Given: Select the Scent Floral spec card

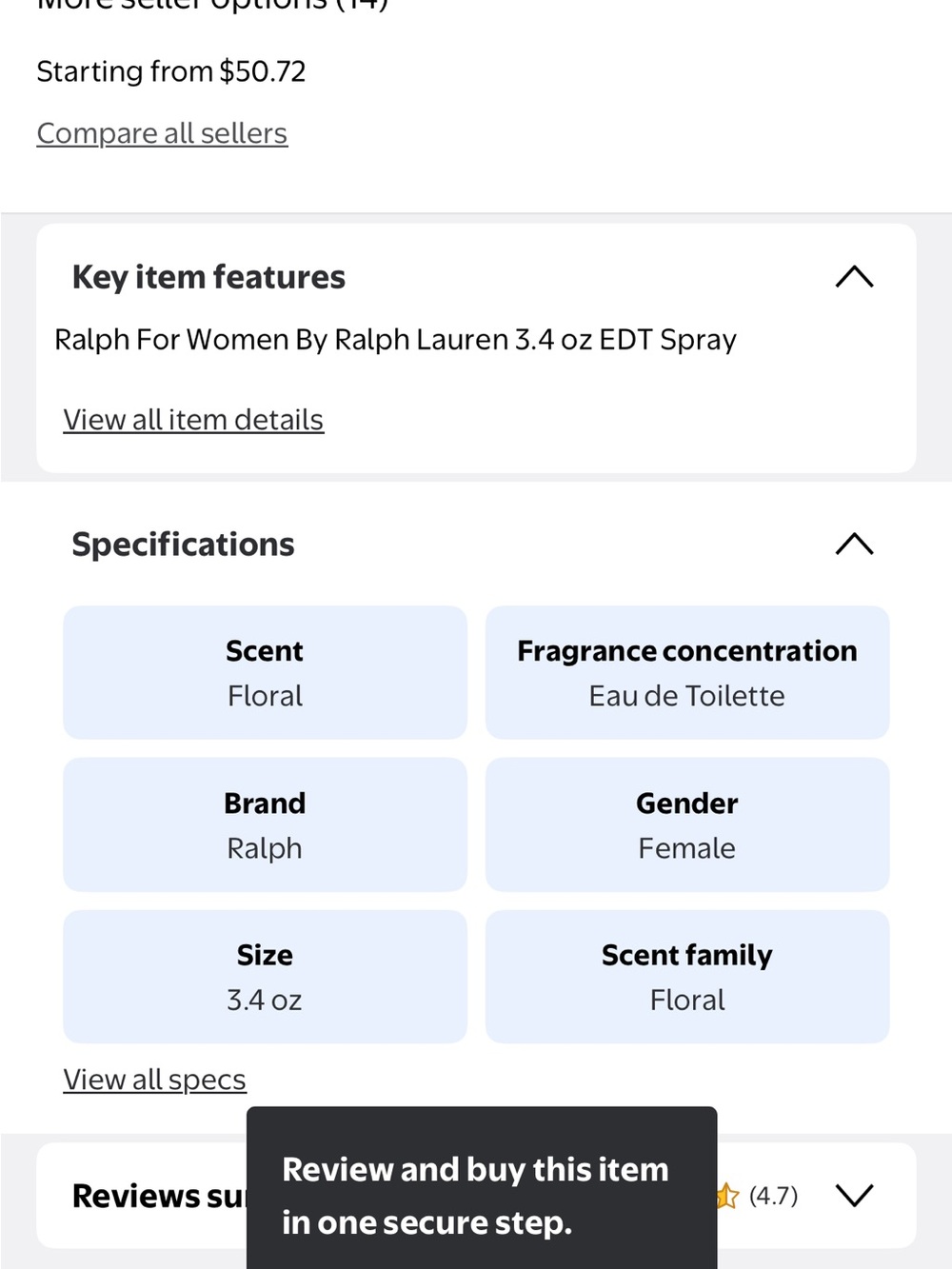Looking at the screenshot, I should coord(265,672).
